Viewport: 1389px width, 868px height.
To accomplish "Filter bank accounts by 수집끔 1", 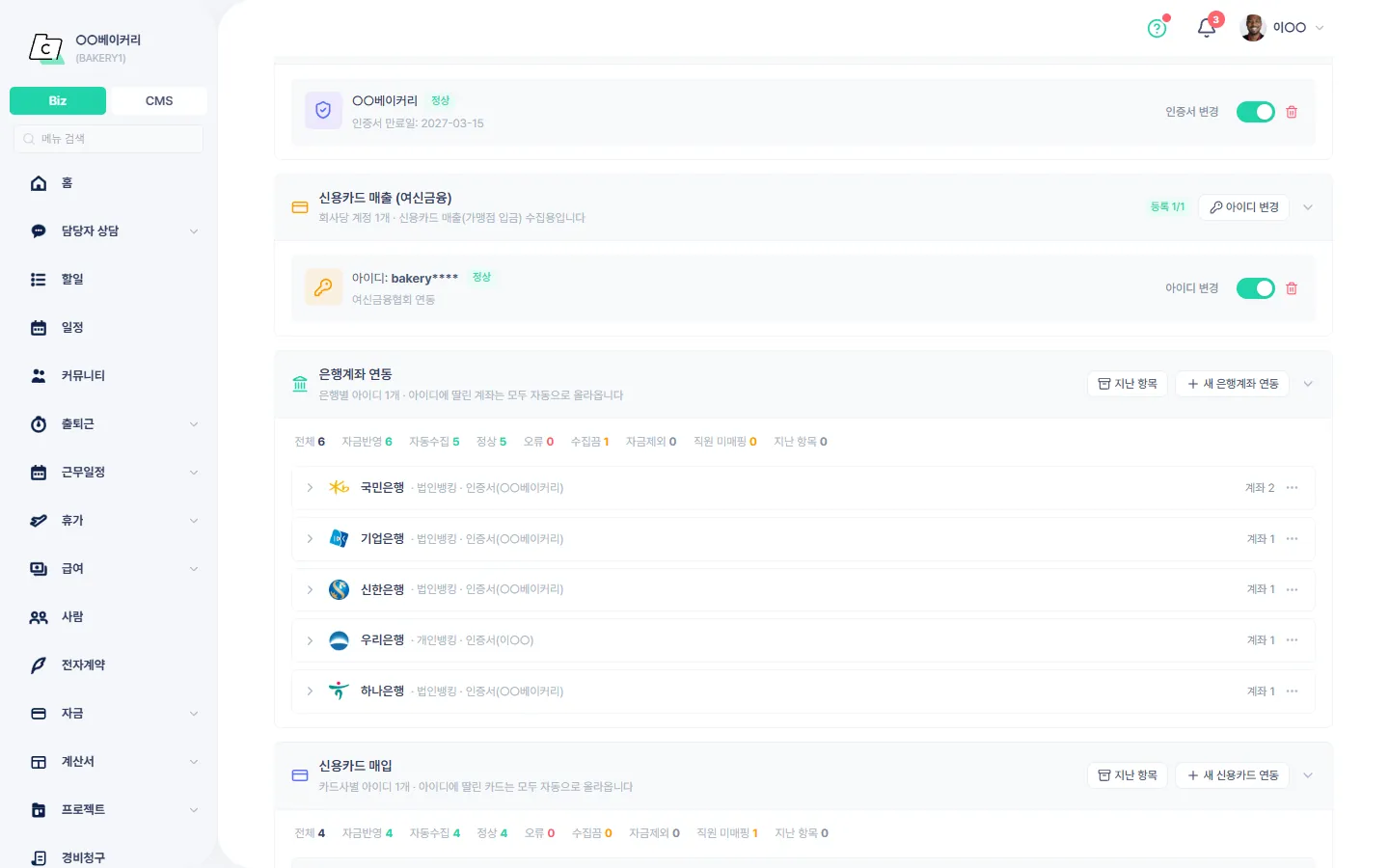I will click(x=589, y=442).
